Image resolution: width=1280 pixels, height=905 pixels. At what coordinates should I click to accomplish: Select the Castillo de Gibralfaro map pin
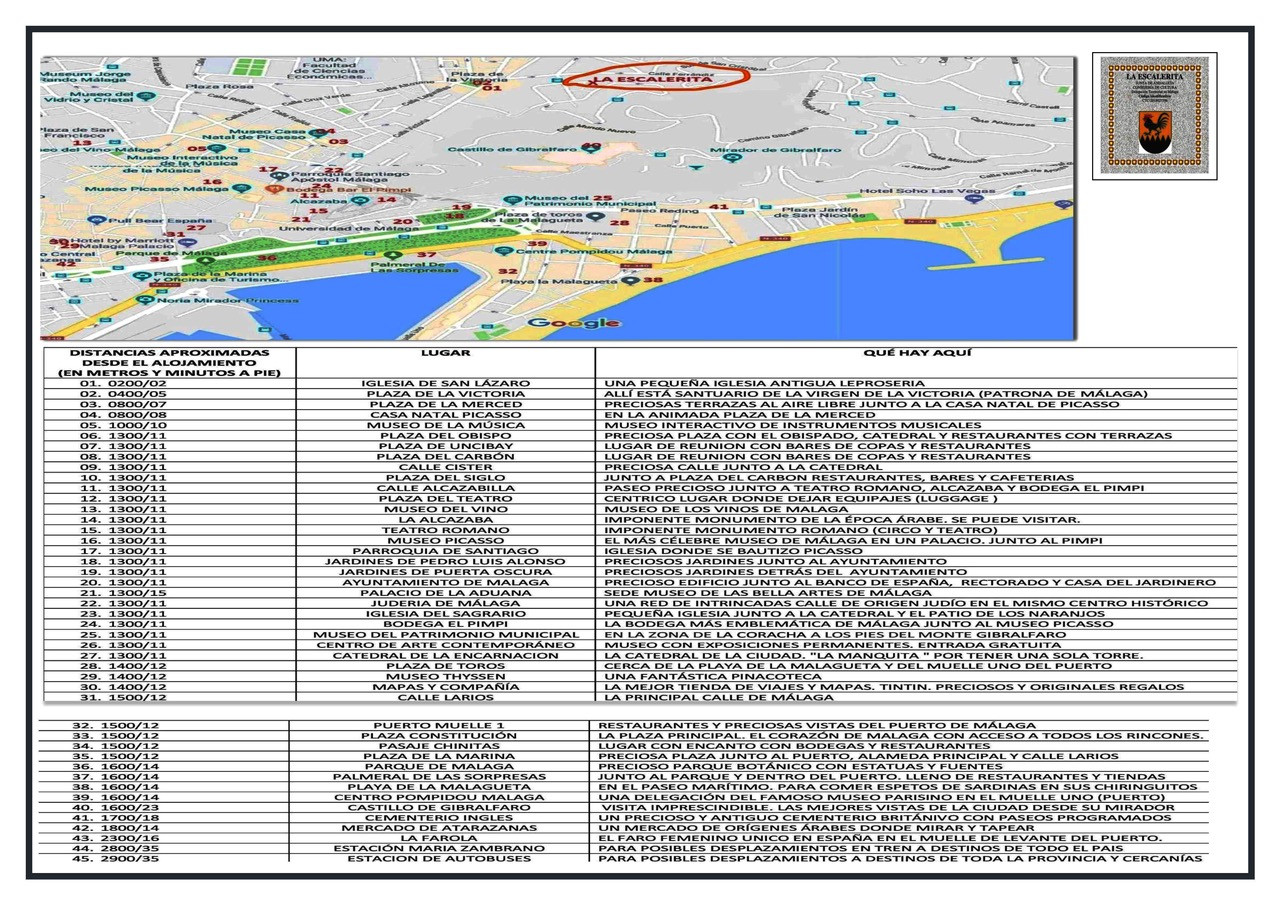(x=589, y=148)
